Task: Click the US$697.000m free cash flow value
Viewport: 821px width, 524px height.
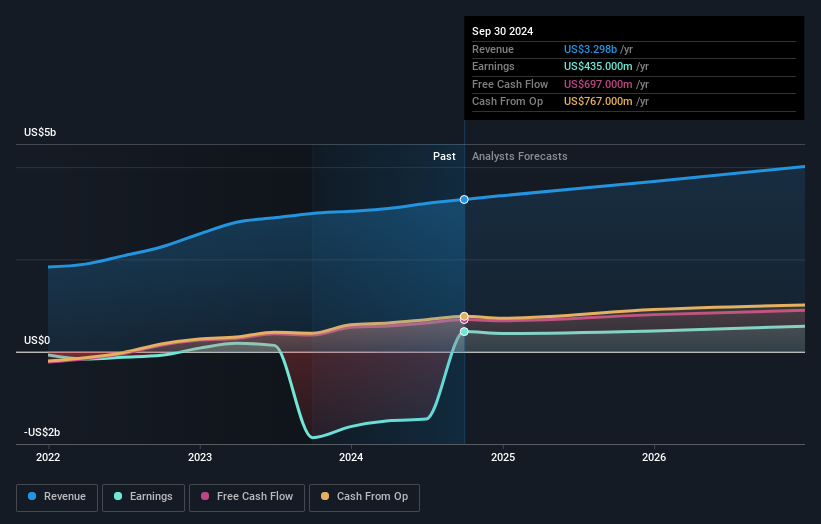Action: click(x=598, y=84)
